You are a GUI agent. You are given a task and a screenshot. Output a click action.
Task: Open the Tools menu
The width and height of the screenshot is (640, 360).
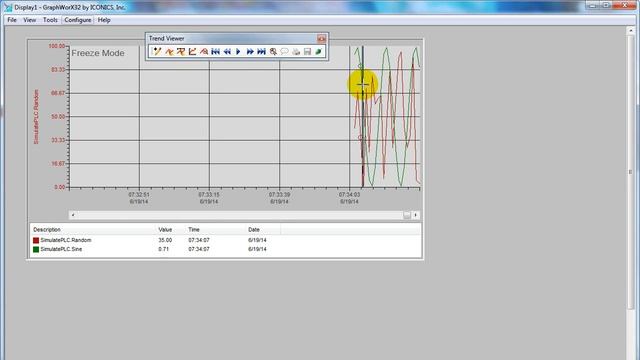pyautogui.click(x=50, y=20)
